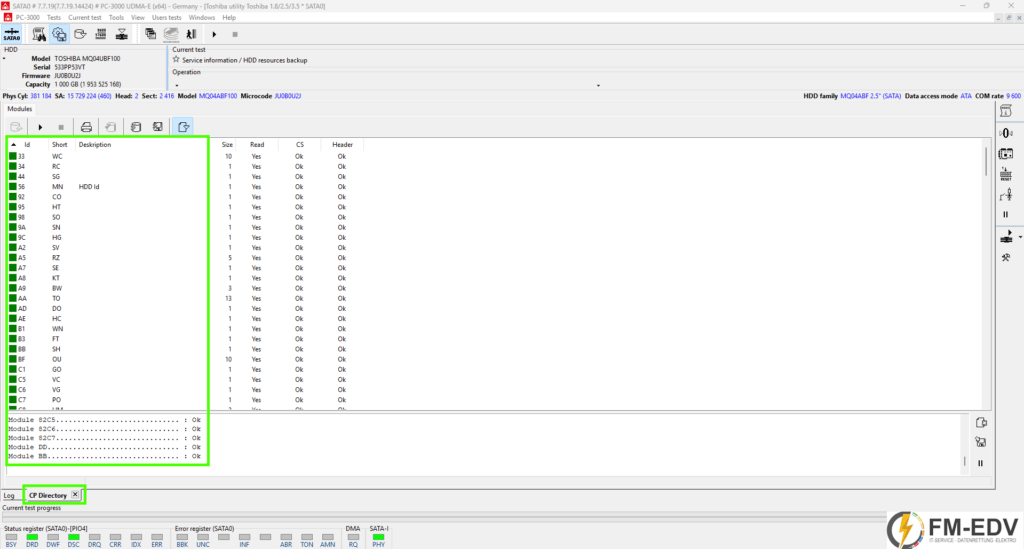Open the Windows menu
1024x549 pixels.
point(202,18)
